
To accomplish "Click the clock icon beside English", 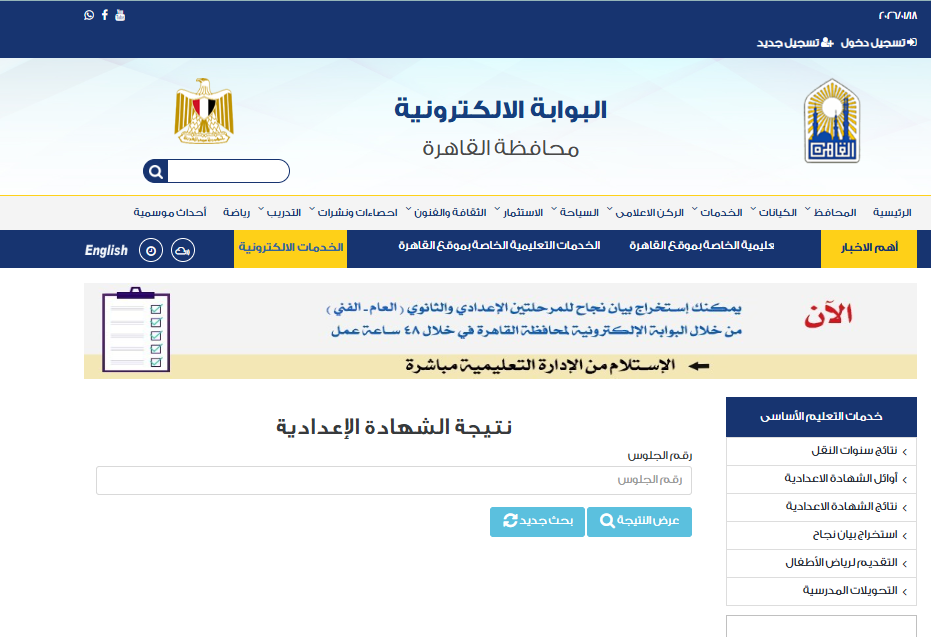I will [x=150, y=250].
